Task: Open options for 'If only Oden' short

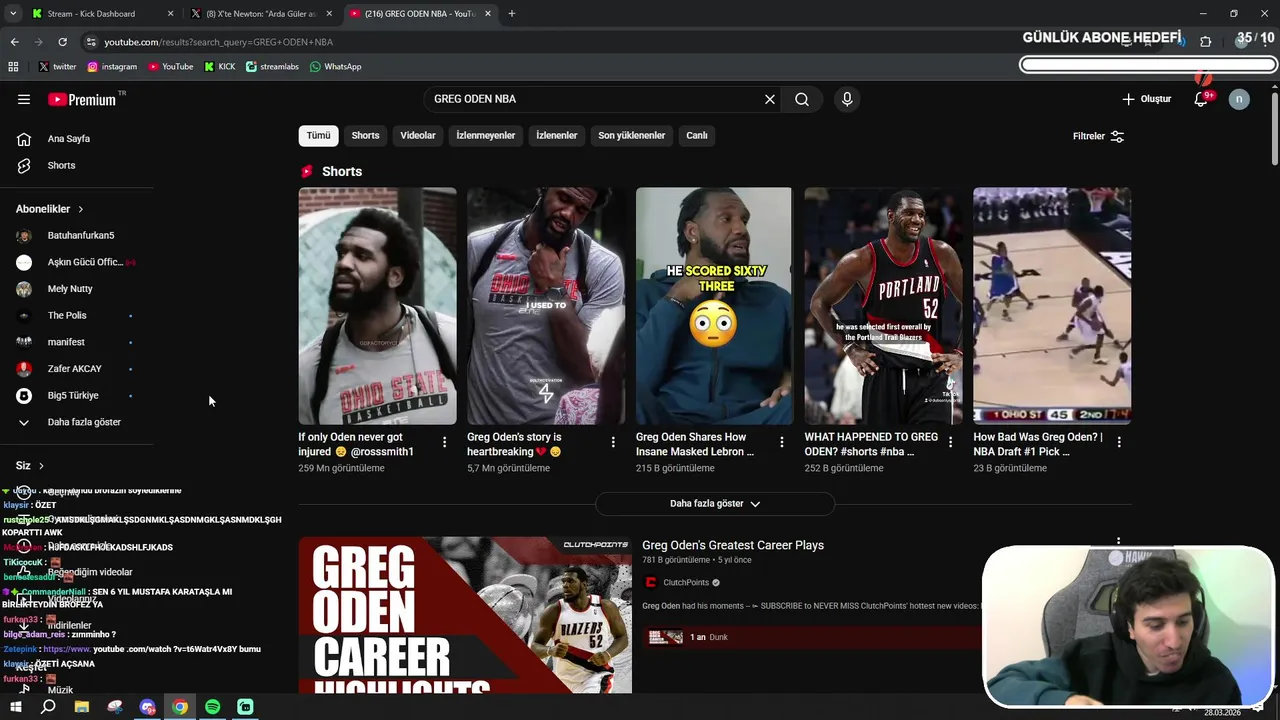Action: (445, 442)
